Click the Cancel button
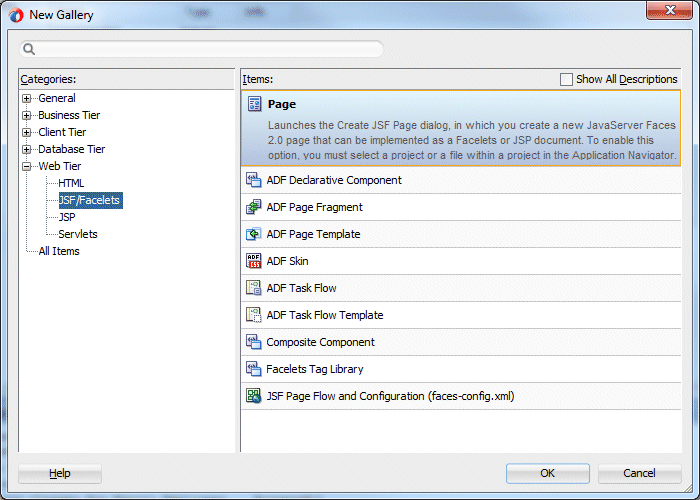 639,473
